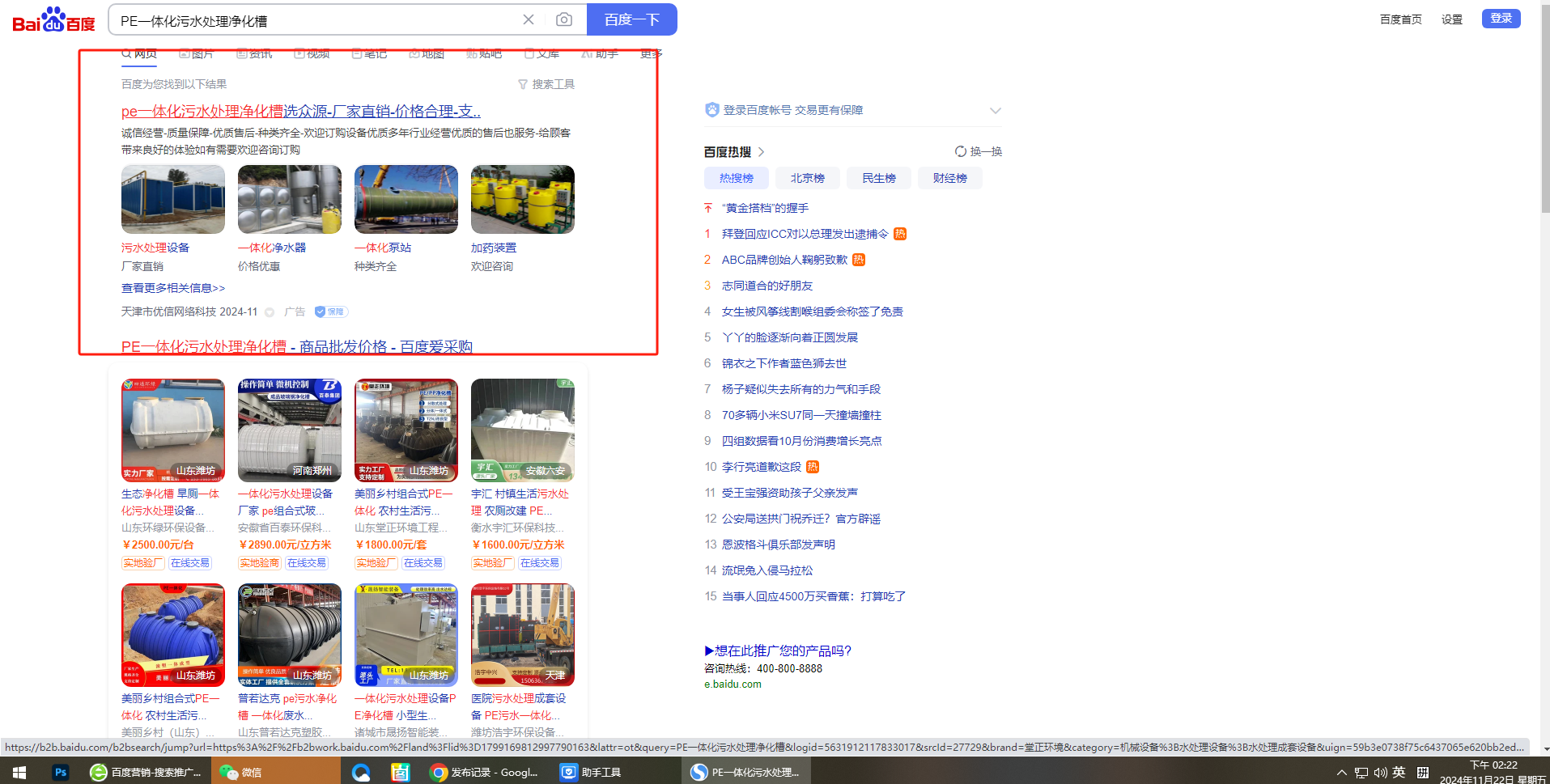Viewport: 1550px width, 784px height.
Task: Click the 热 badge after 李行亮道歉这段
Action: 813,467
